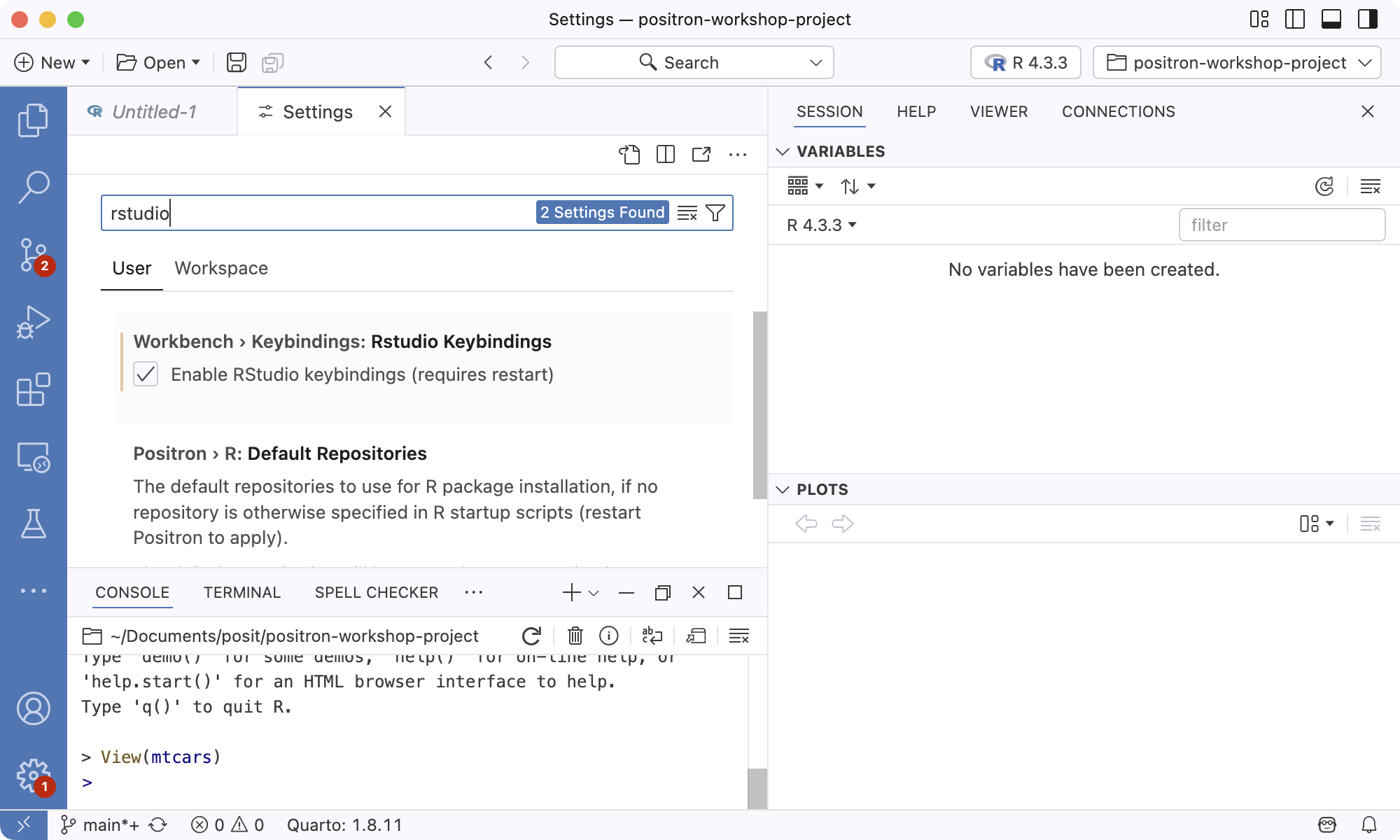Open the settings filter menu
Viewport: 1400px width, 840px height.
715,213
